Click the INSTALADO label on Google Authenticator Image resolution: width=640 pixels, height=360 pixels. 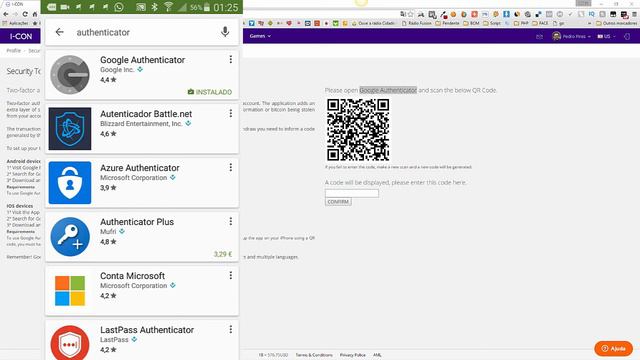point(210,92)
